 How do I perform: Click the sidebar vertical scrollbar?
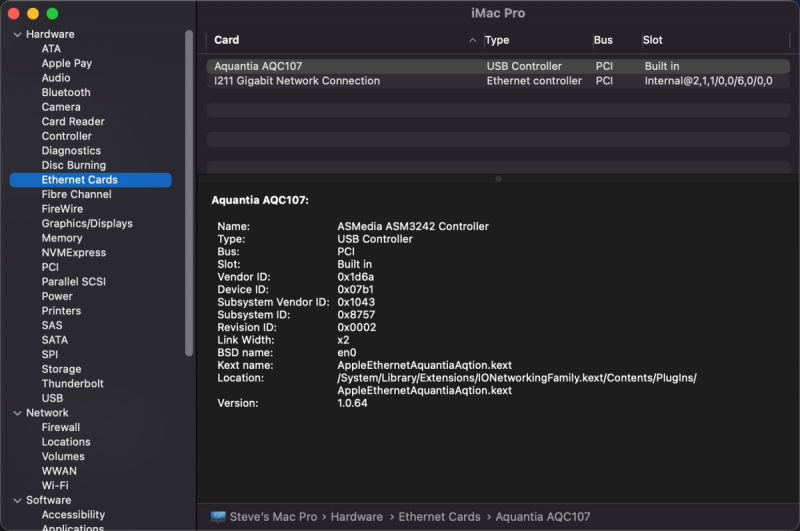point(189,190)
